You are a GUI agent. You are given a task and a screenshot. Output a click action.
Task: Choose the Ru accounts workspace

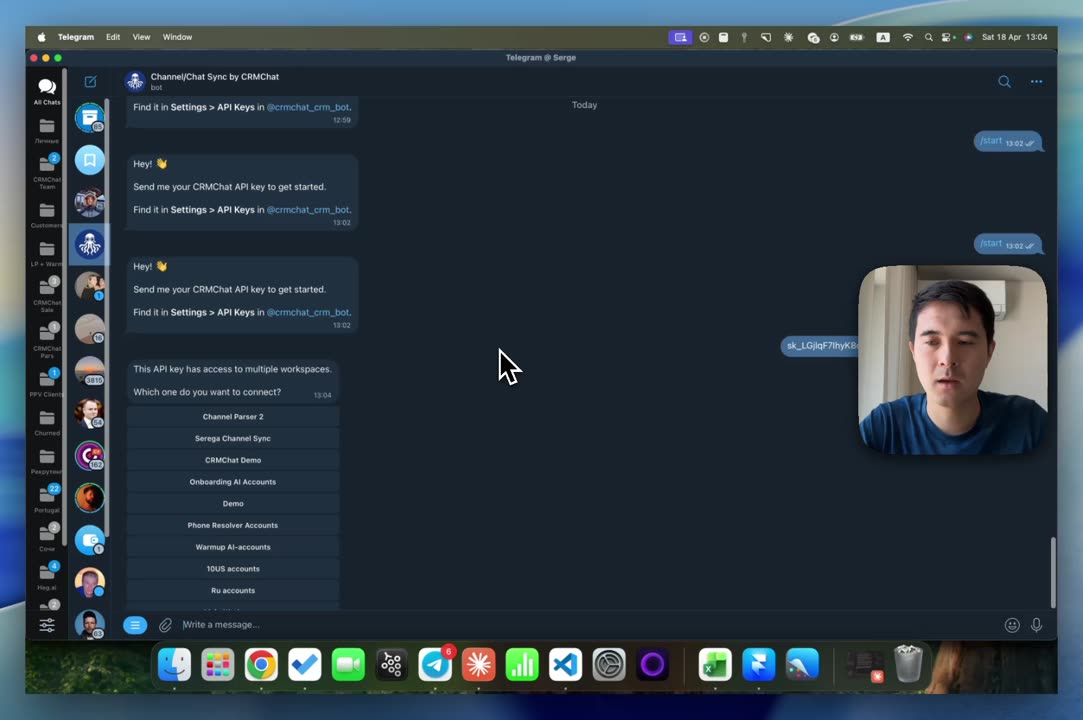coord(233,591)
